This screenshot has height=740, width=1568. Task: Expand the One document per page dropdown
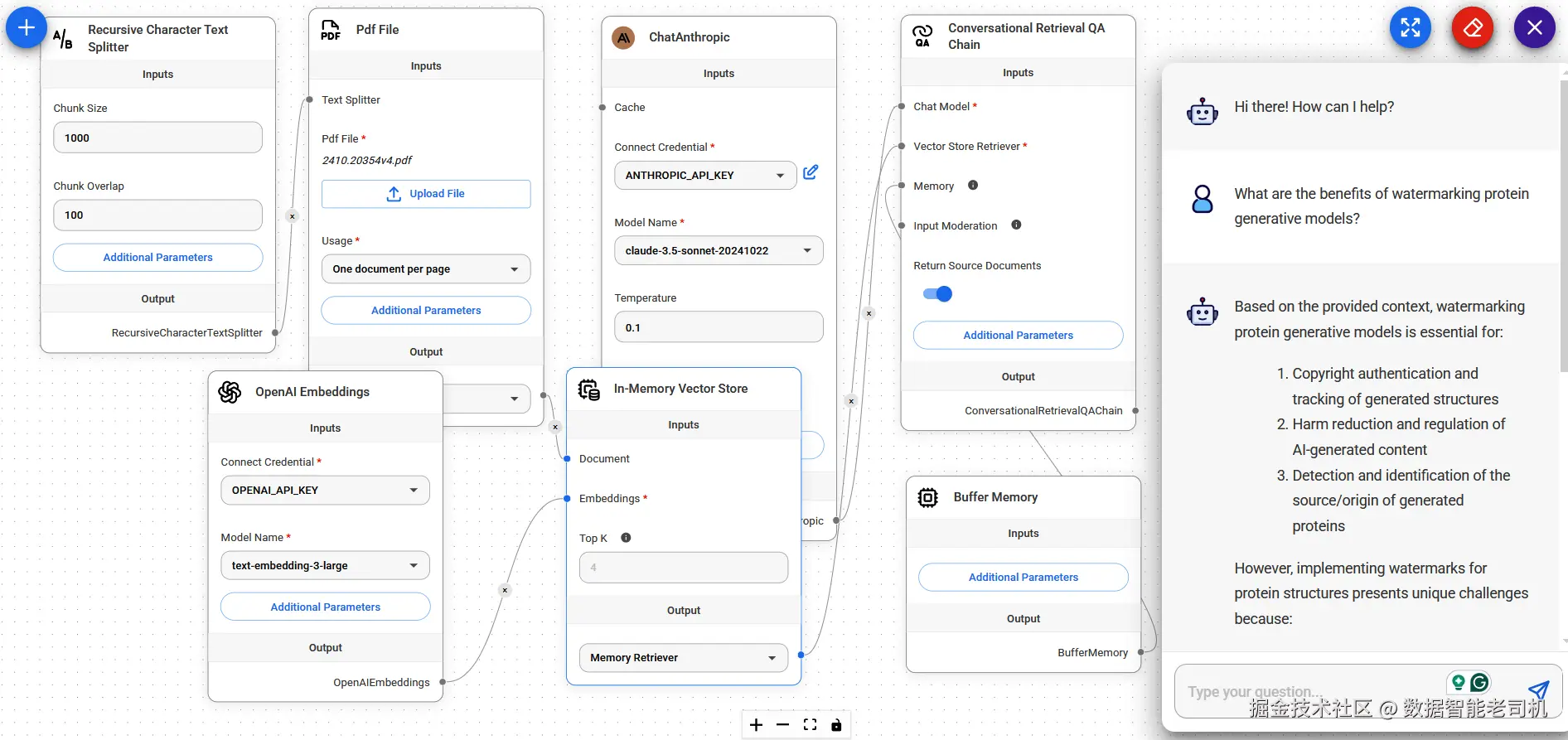coord(426,269)
